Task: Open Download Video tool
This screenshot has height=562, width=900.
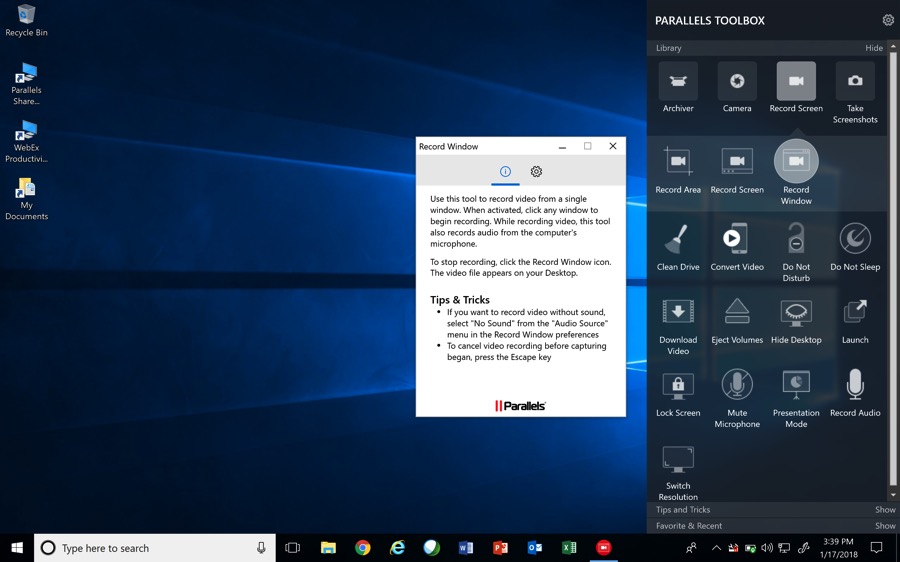Action: coord(678,312)
